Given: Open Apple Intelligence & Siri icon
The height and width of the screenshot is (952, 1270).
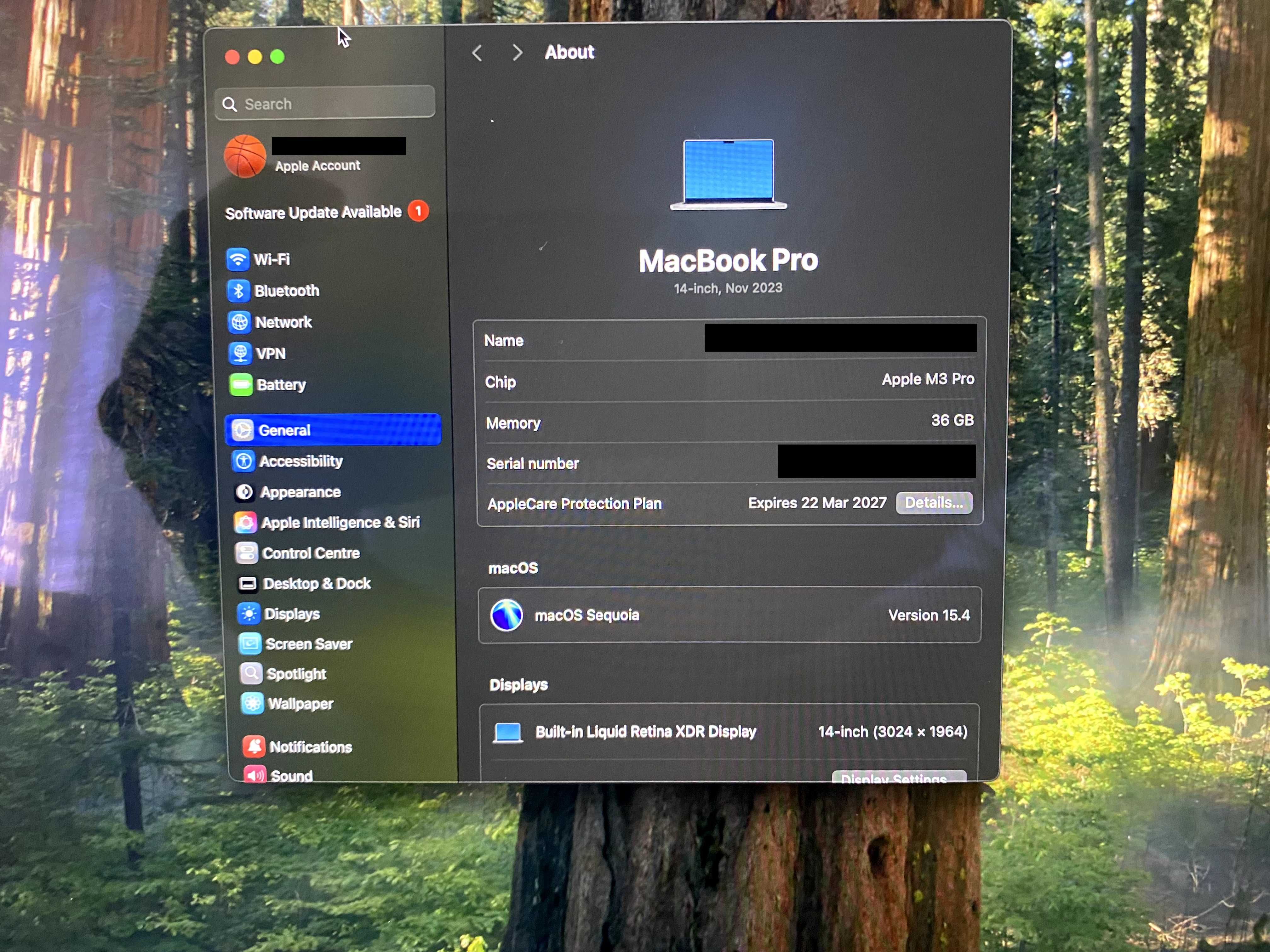Looking at the screenshot, I should (246, 522).
